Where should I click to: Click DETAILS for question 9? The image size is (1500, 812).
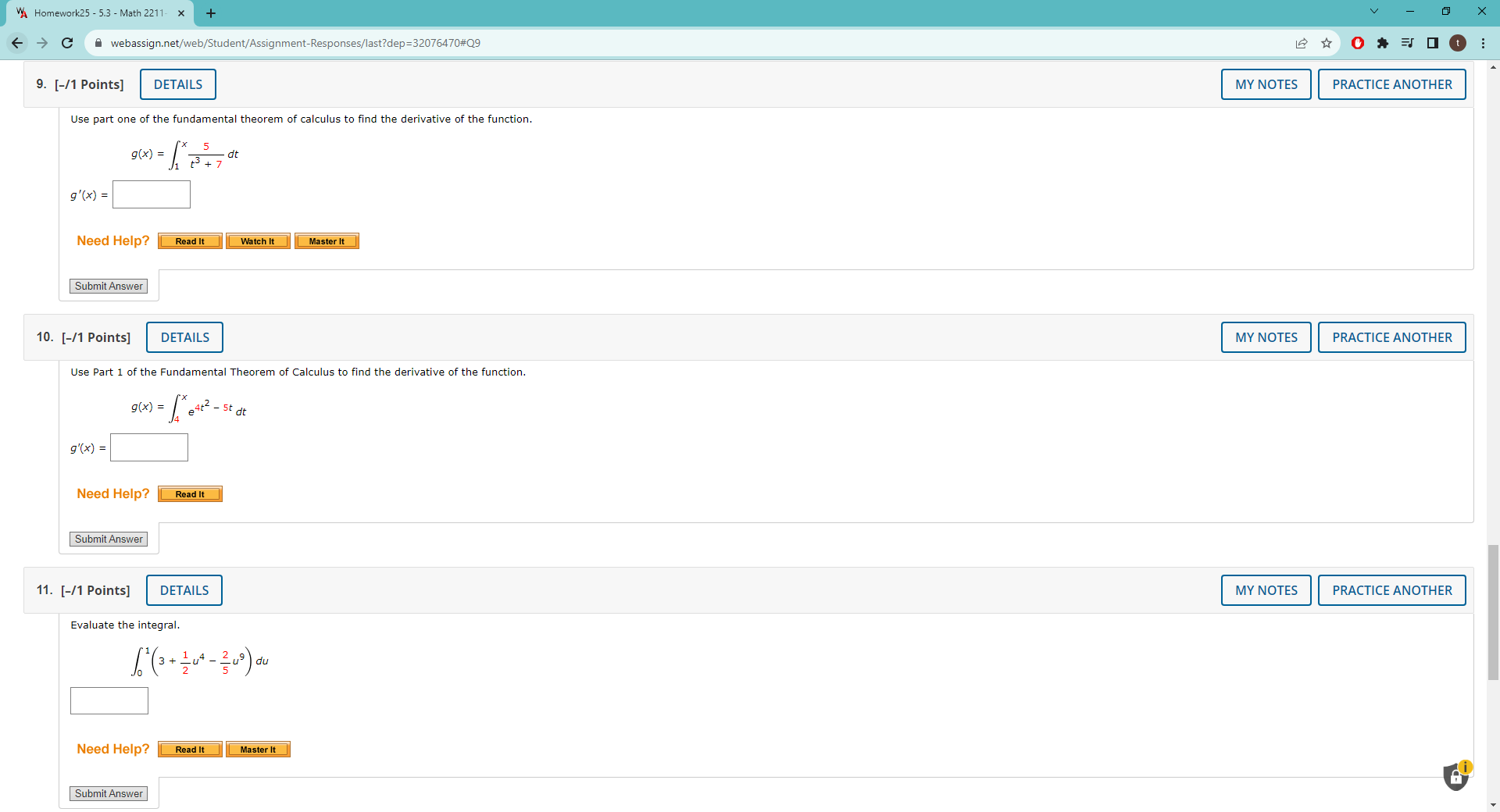pyautogui.click(x=177, y=84)
